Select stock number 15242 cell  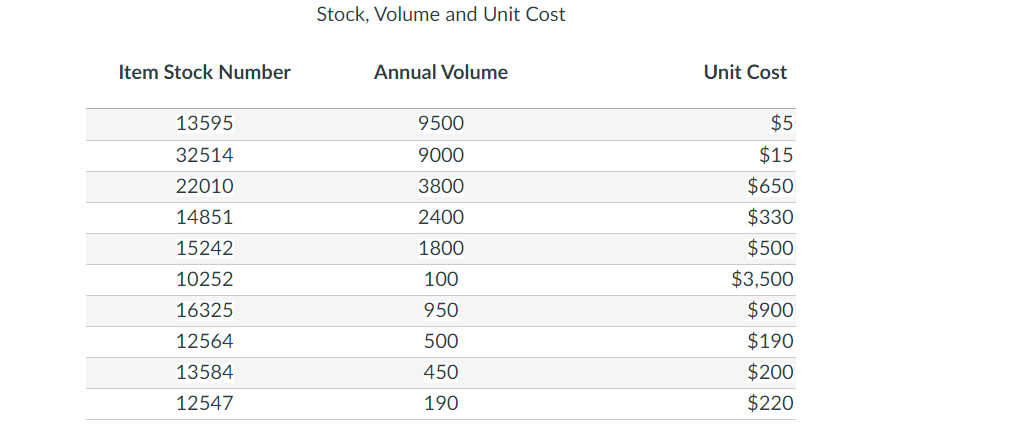coord(204,248)
